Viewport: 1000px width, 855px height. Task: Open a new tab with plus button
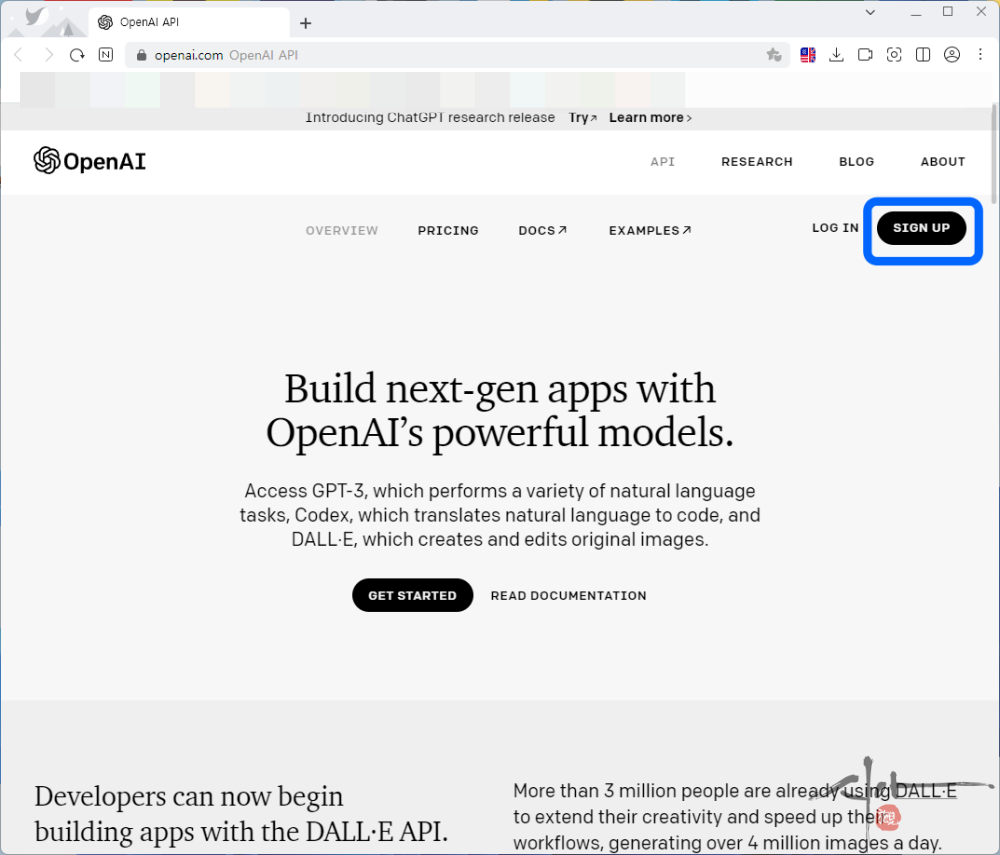point(305,23)
